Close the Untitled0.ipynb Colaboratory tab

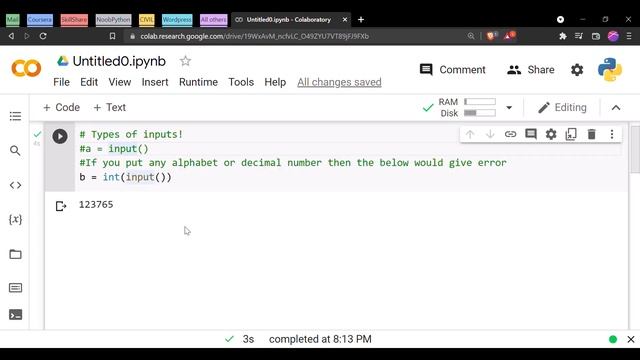point(345,20)
